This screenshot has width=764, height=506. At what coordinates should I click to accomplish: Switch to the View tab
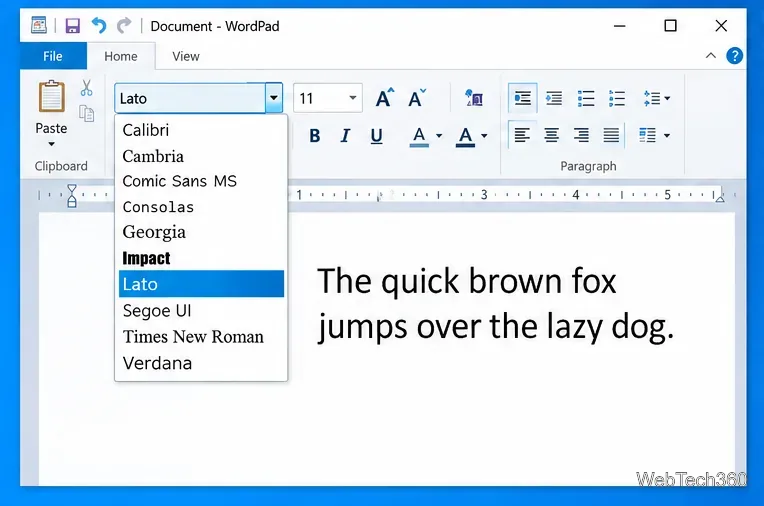tap(186, 56)
